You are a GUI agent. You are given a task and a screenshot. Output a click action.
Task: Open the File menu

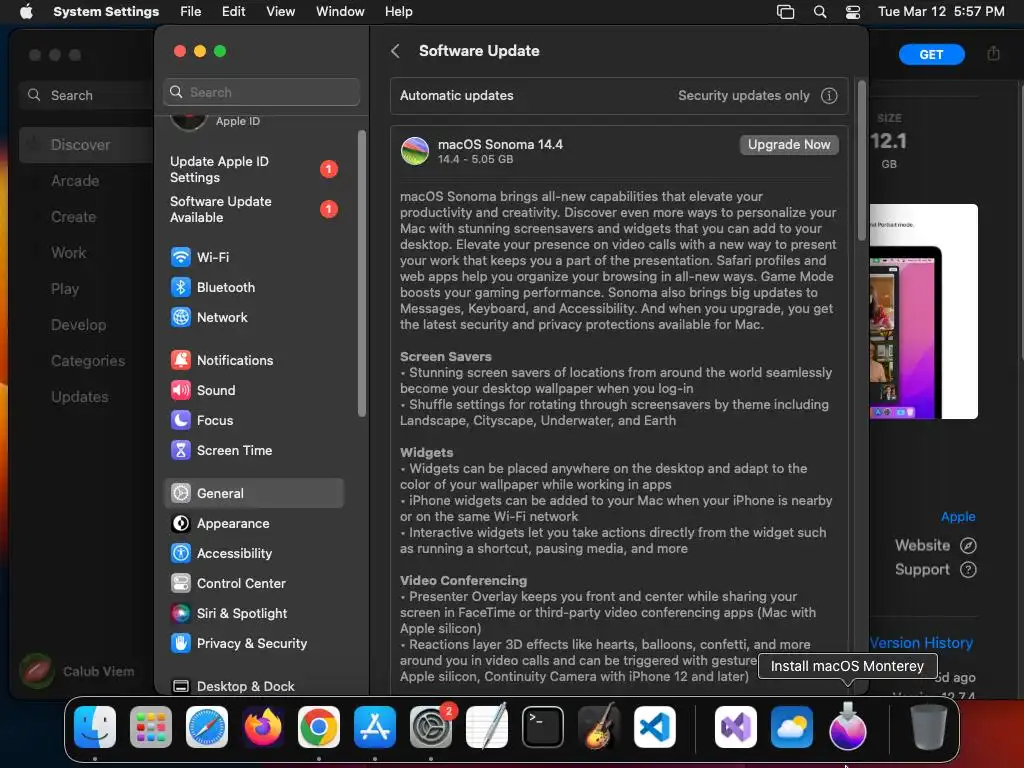click(x=191, y=12)
